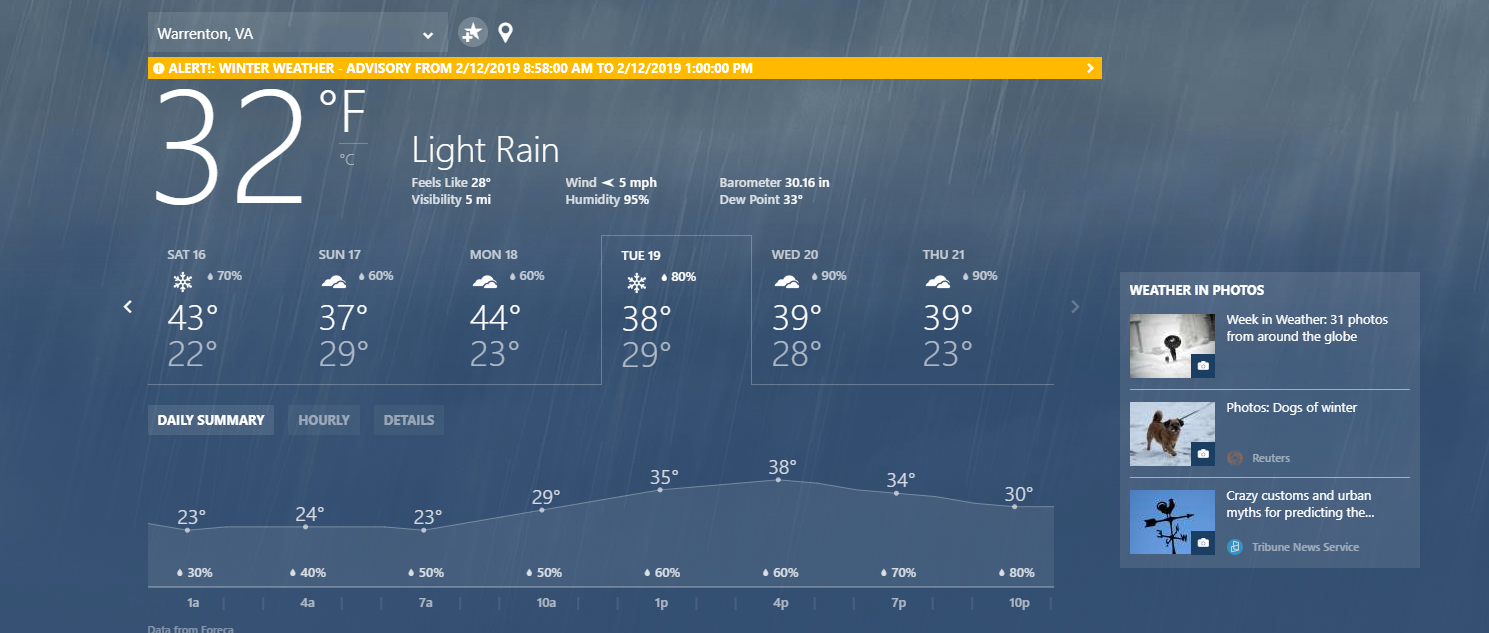Select the Daily Summary tab
Image resolution: width=1489 pixels, height=633 pixels.
[211, 420]
